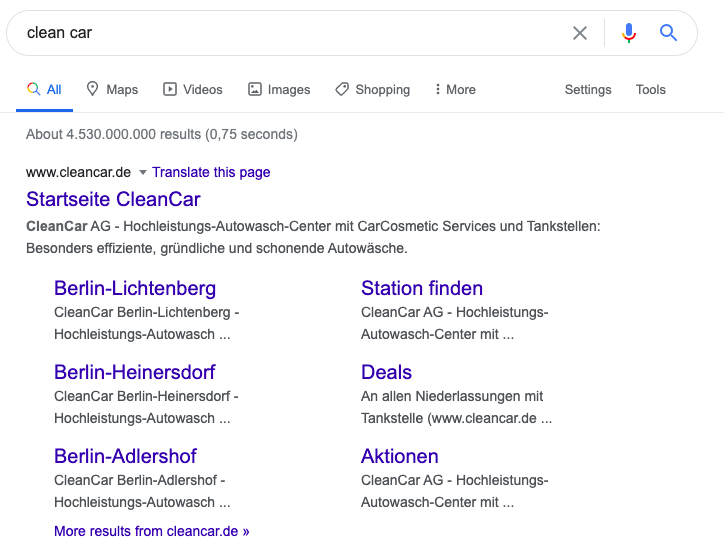Click the Translate this page link
This screenshot has width=724, height=552.
coord(211,172)
